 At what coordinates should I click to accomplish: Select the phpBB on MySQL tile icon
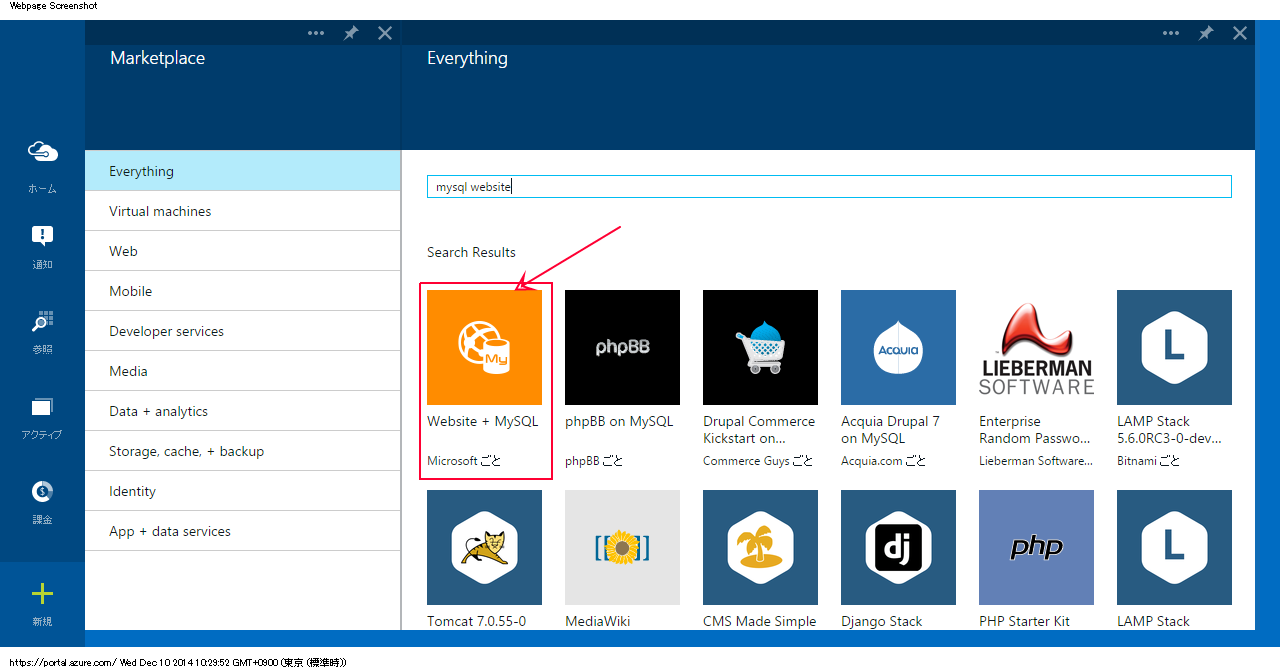coord(622,347)
